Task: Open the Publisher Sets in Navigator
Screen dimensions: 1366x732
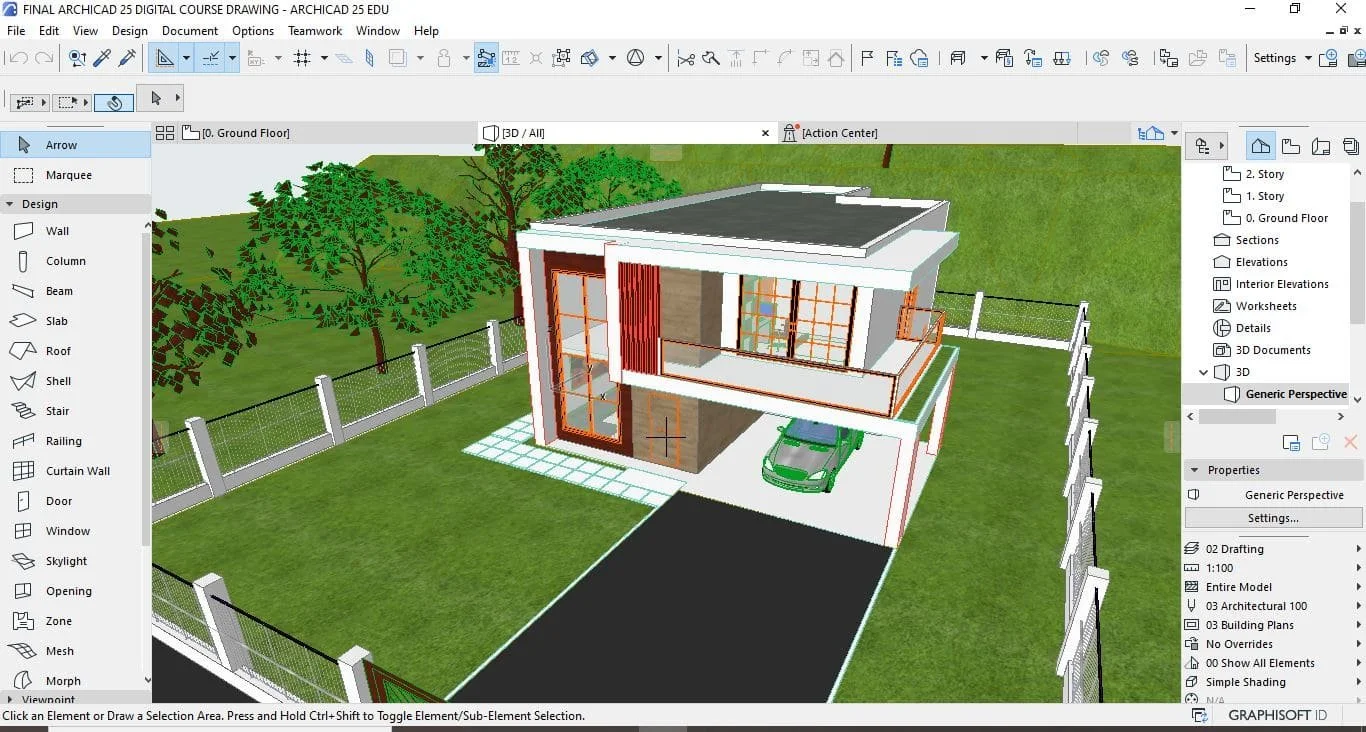Action: coord(1351,146)
